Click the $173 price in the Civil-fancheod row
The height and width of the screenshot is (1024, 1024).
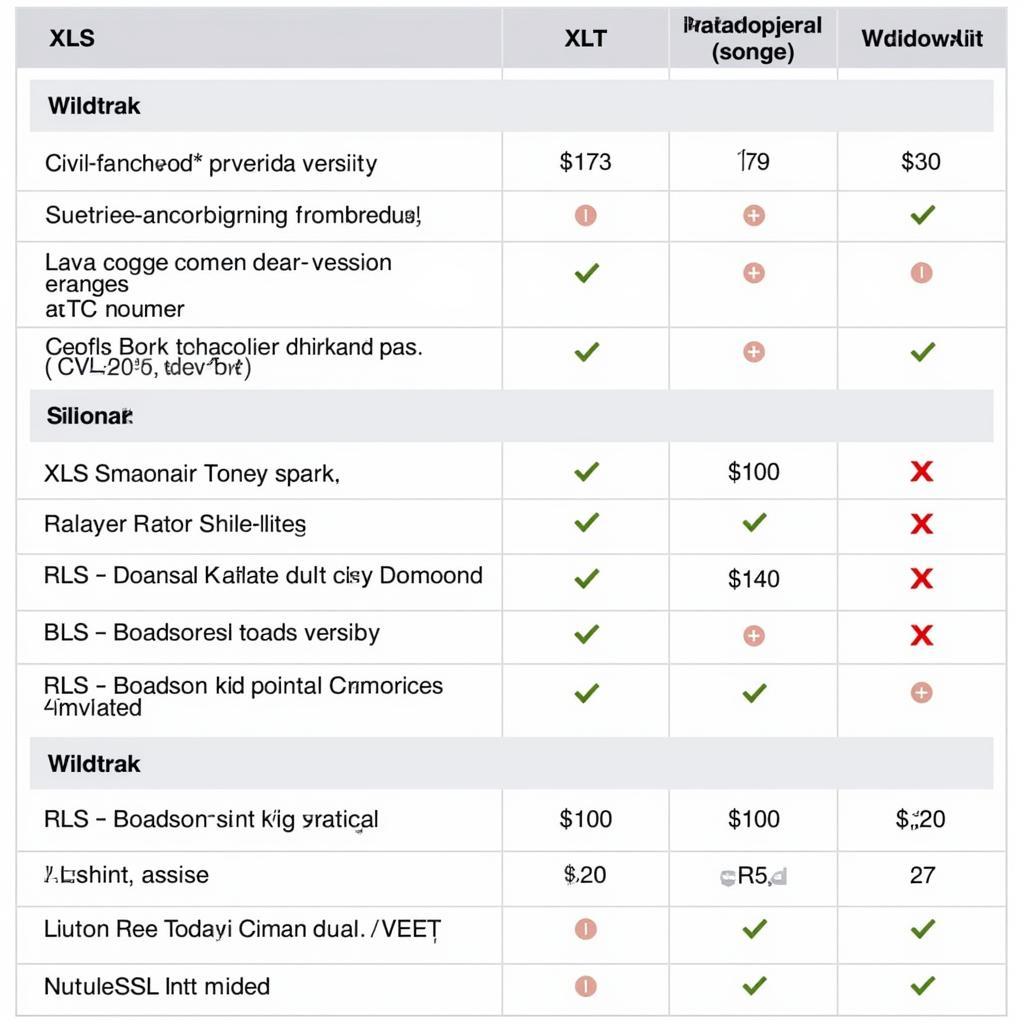tap(586, 161)
